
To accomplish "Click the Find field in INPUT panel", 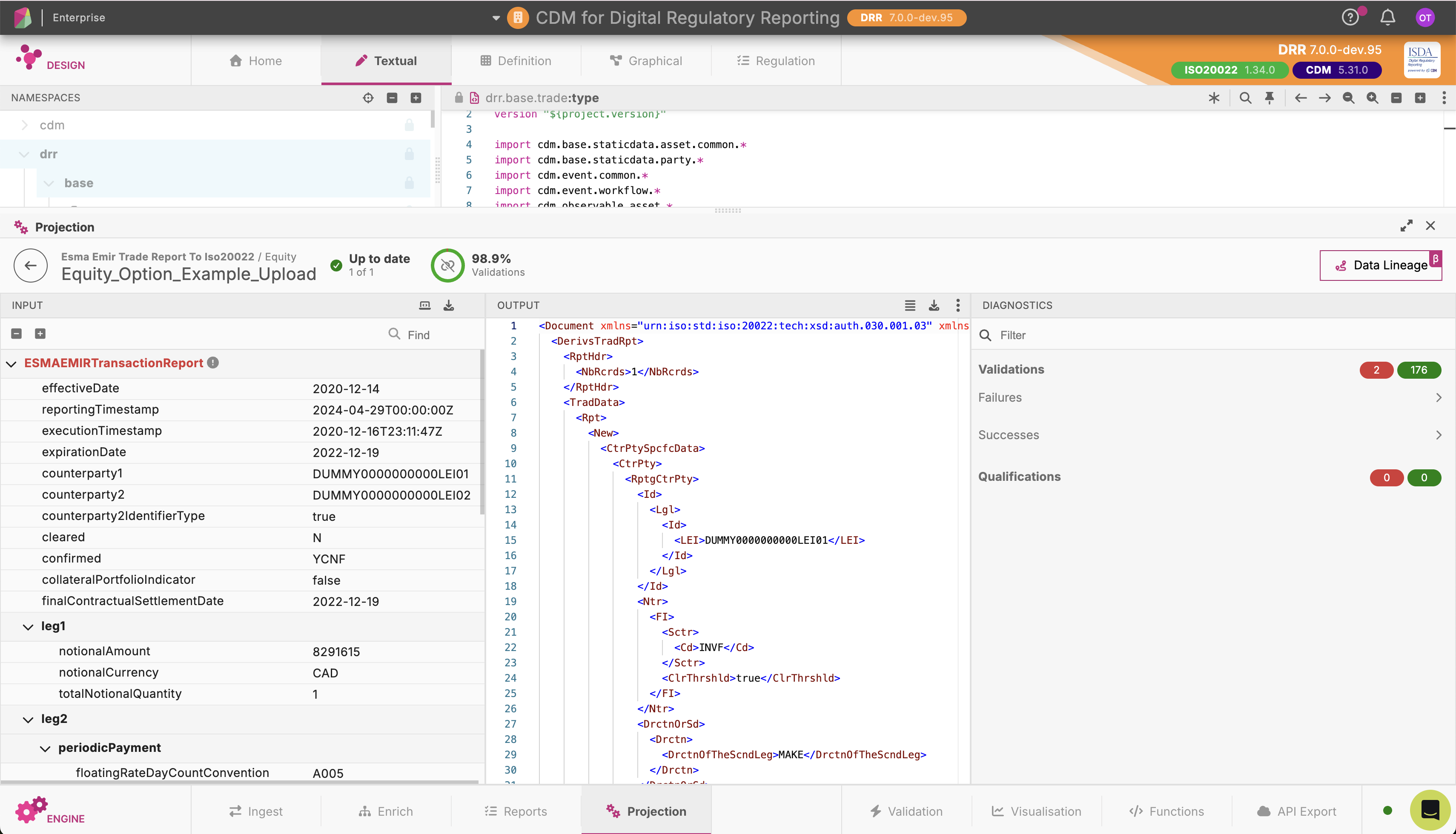I will [x=419, y=334].
